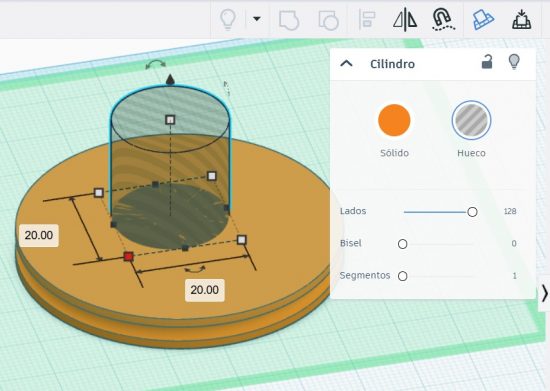This screenshot has height=391, width=550.
Task: Click the back-right white corner handle
Action: click(x=212, y=176)
